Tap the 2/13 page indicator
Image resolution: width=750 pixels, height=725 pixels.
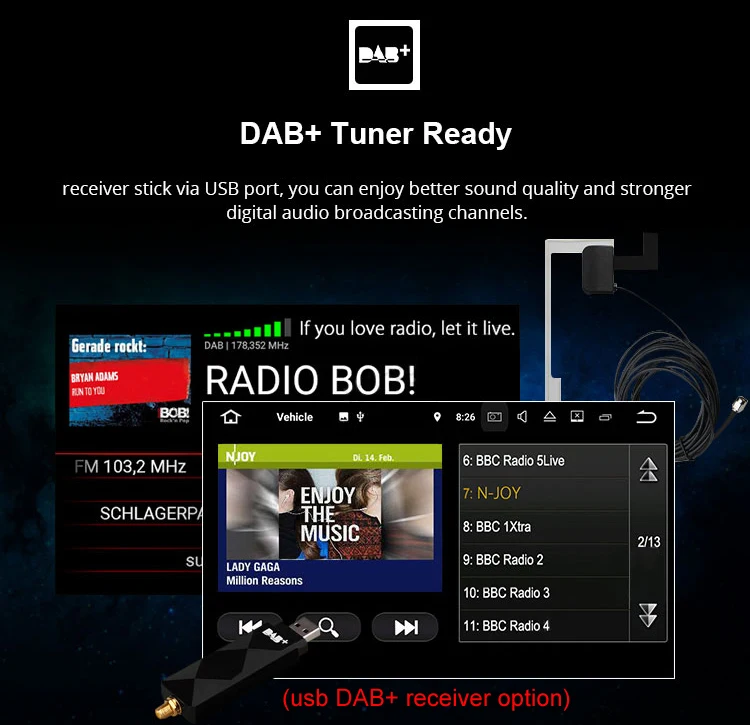click(x=649, y=542)
